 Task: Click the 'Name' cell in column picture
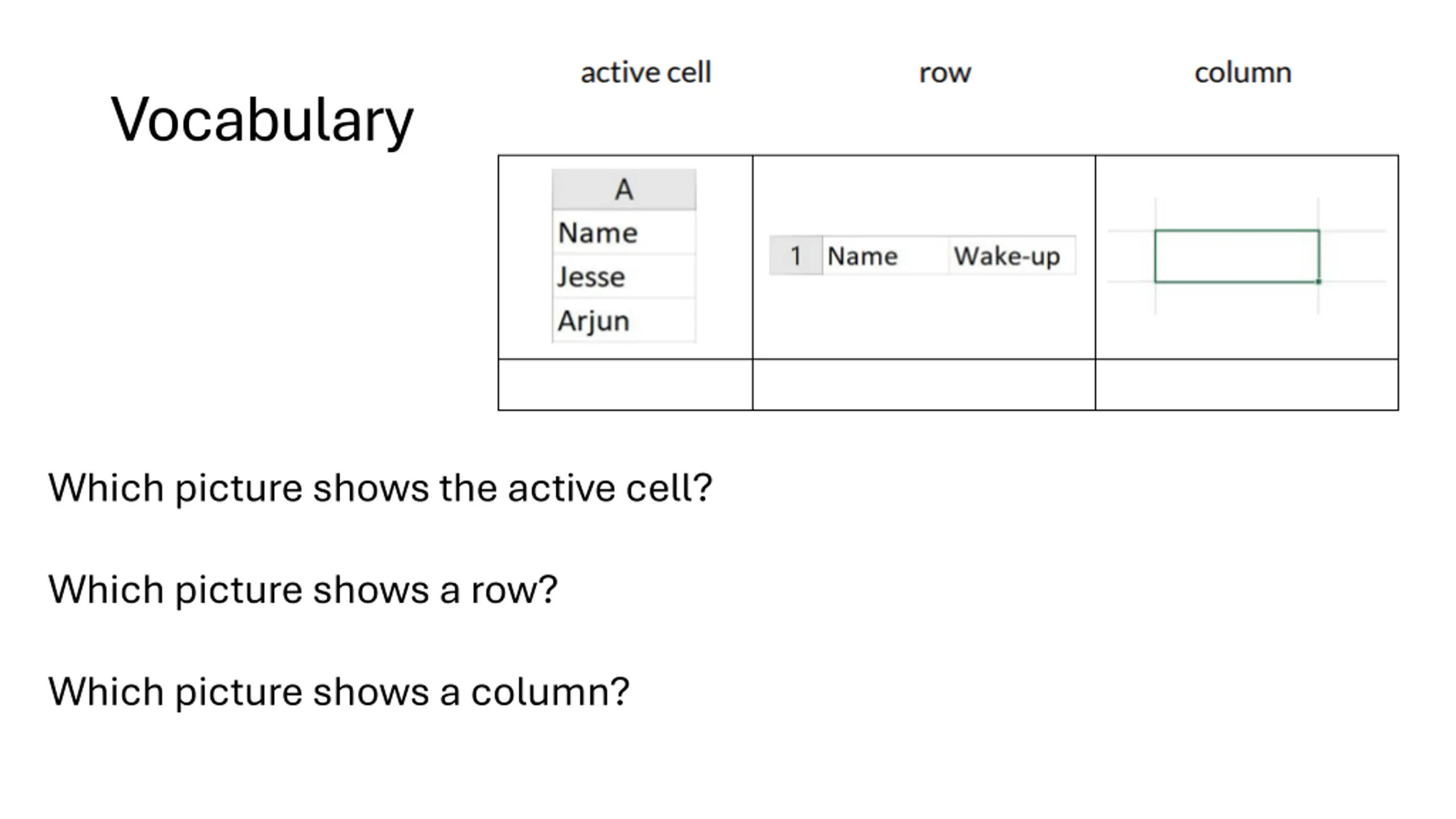click(624, 233)
